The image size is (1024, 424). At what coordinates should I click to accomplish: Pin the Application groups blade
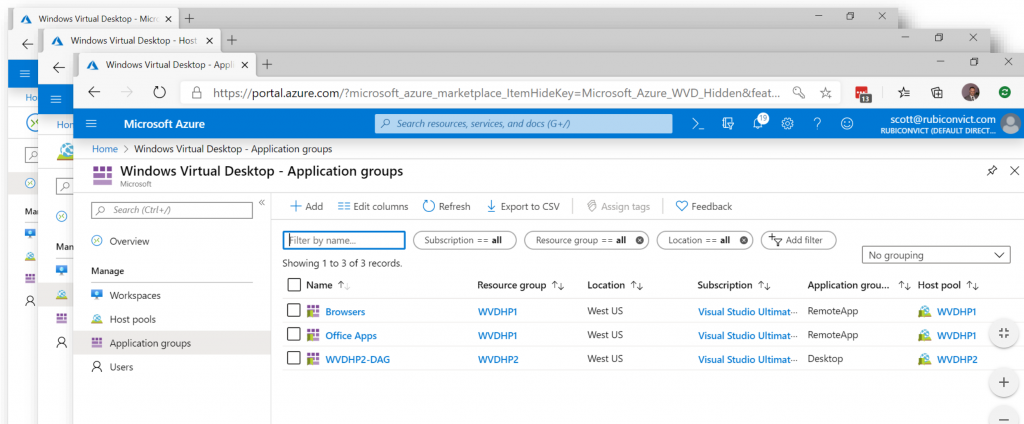point(991,171)
